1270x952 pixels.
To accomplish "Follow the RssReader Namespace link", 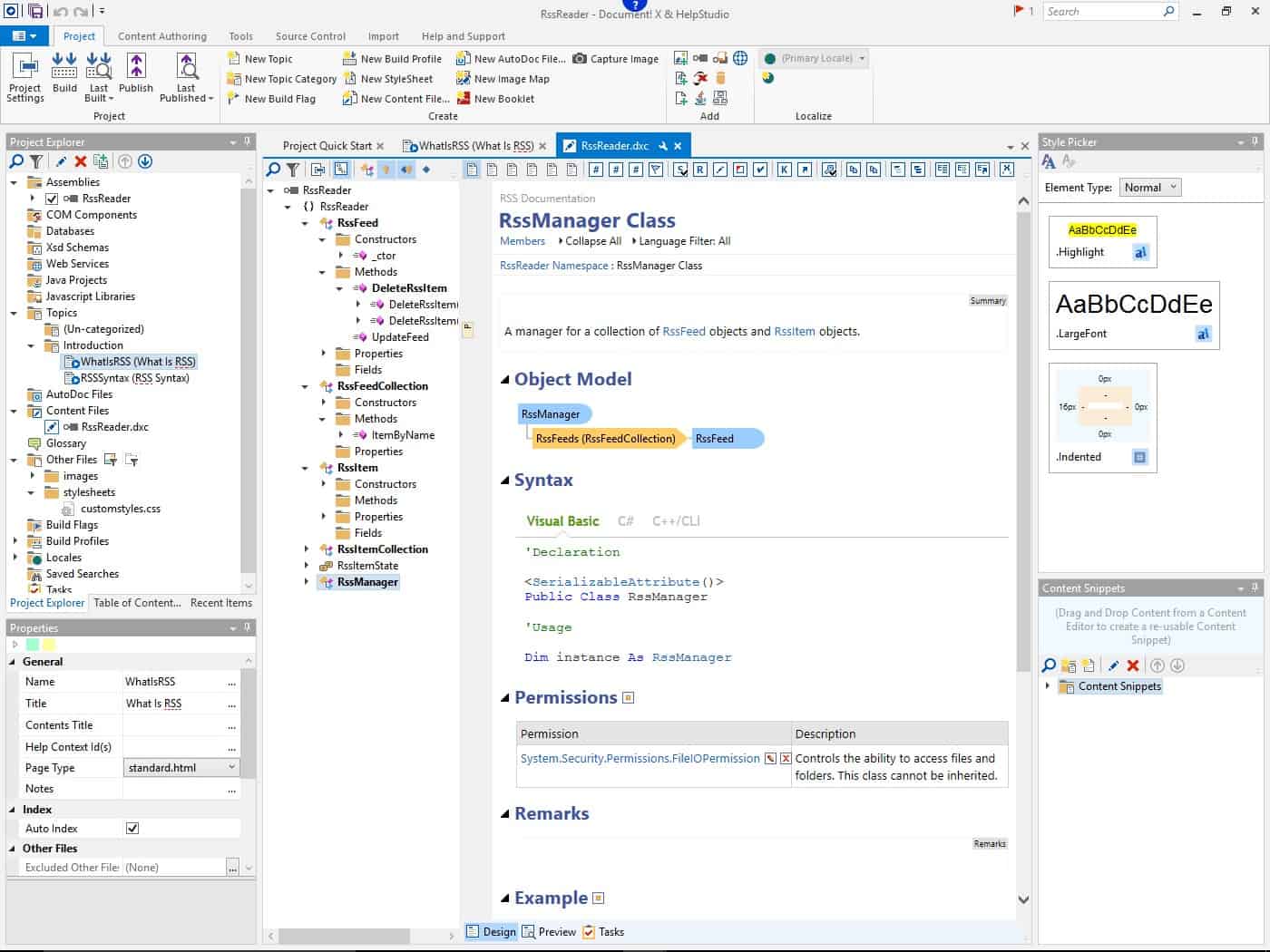I will click(554, 266).
